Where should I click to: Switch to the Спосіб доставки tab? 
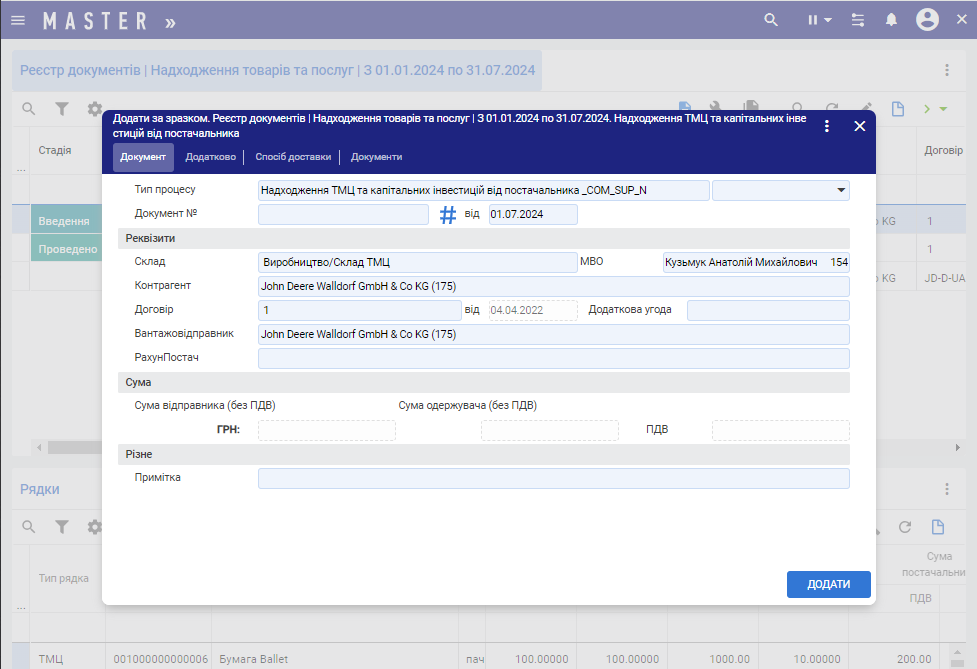pyautogui.click(x=293, y=157)
